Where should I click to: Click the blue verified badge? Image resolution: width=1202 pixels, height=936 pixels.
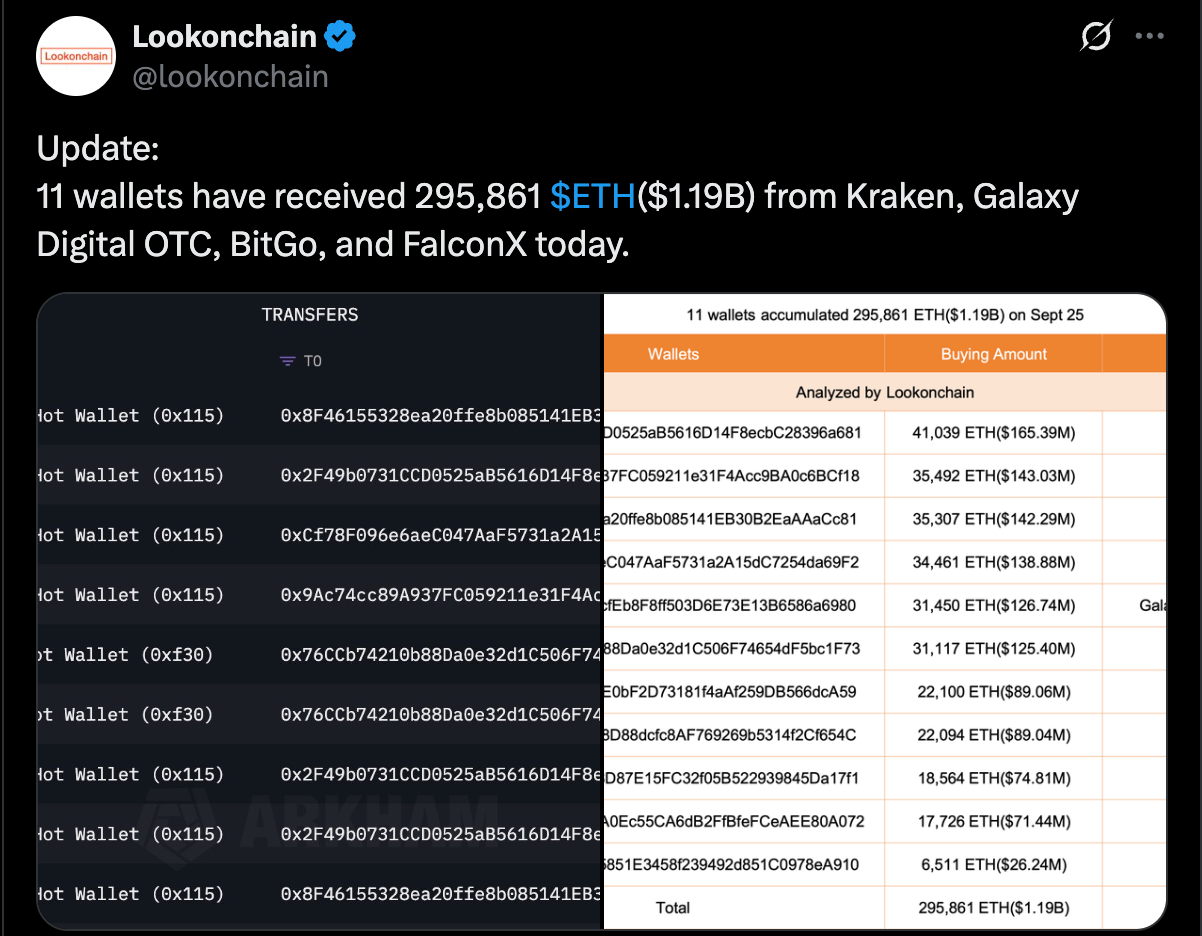coord(340,37)
